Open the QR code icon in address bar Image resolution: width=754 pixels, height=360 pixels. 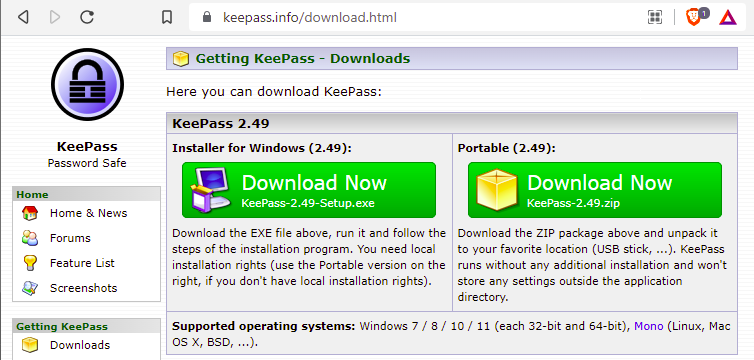(x=654, y=17)
